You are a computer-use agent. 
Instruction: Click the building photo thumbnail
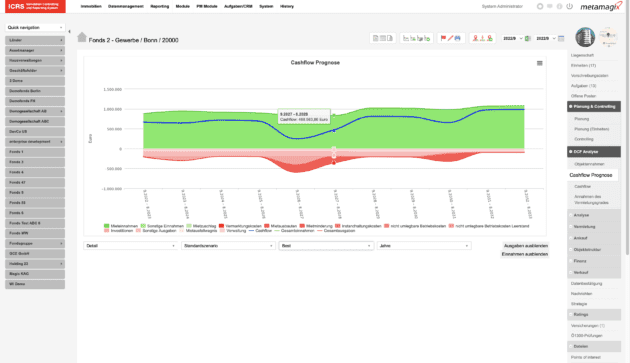585,37
